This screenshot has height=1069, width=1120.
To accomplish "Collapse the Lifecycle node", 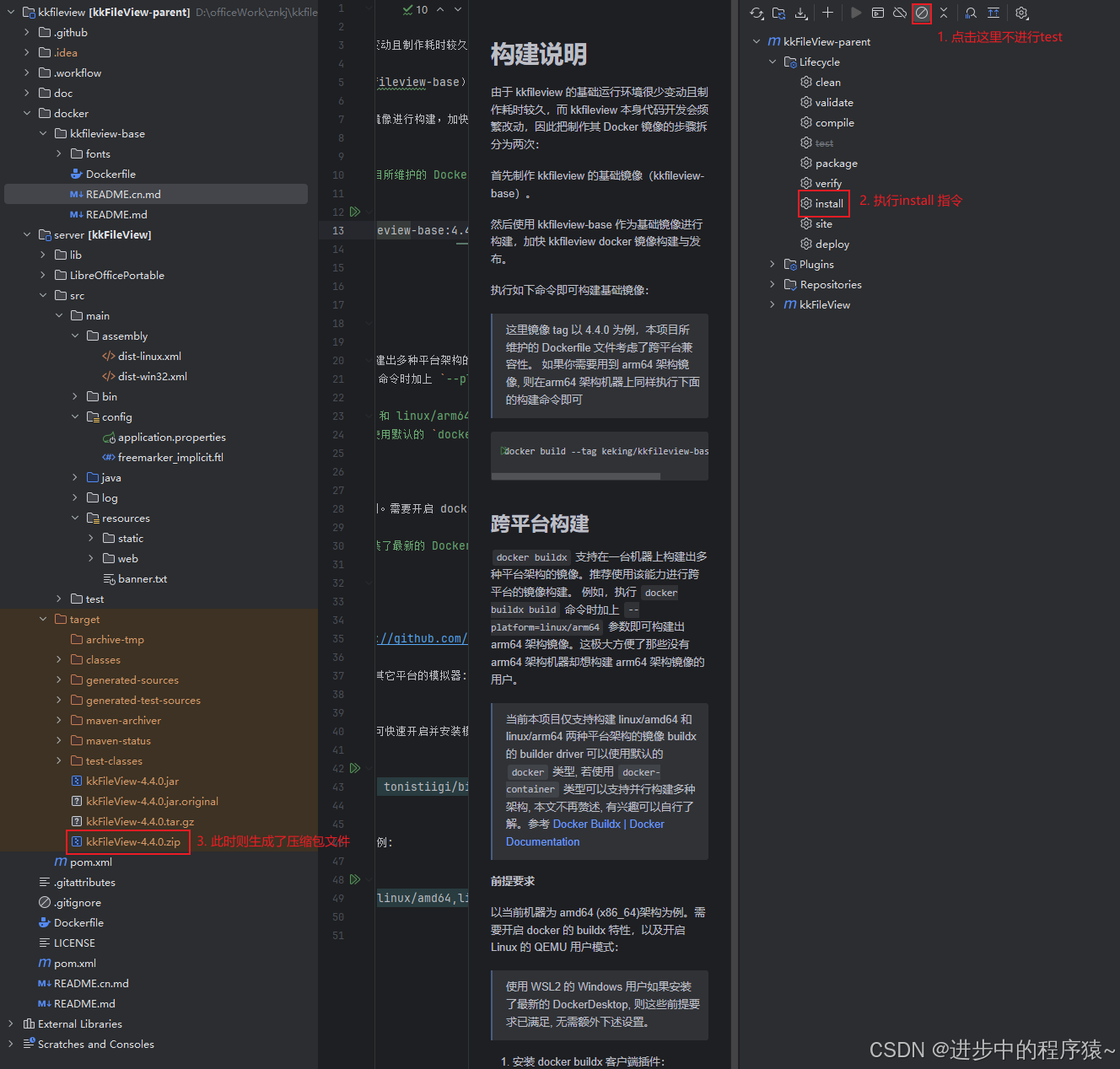I will click(x=772, y=62).
